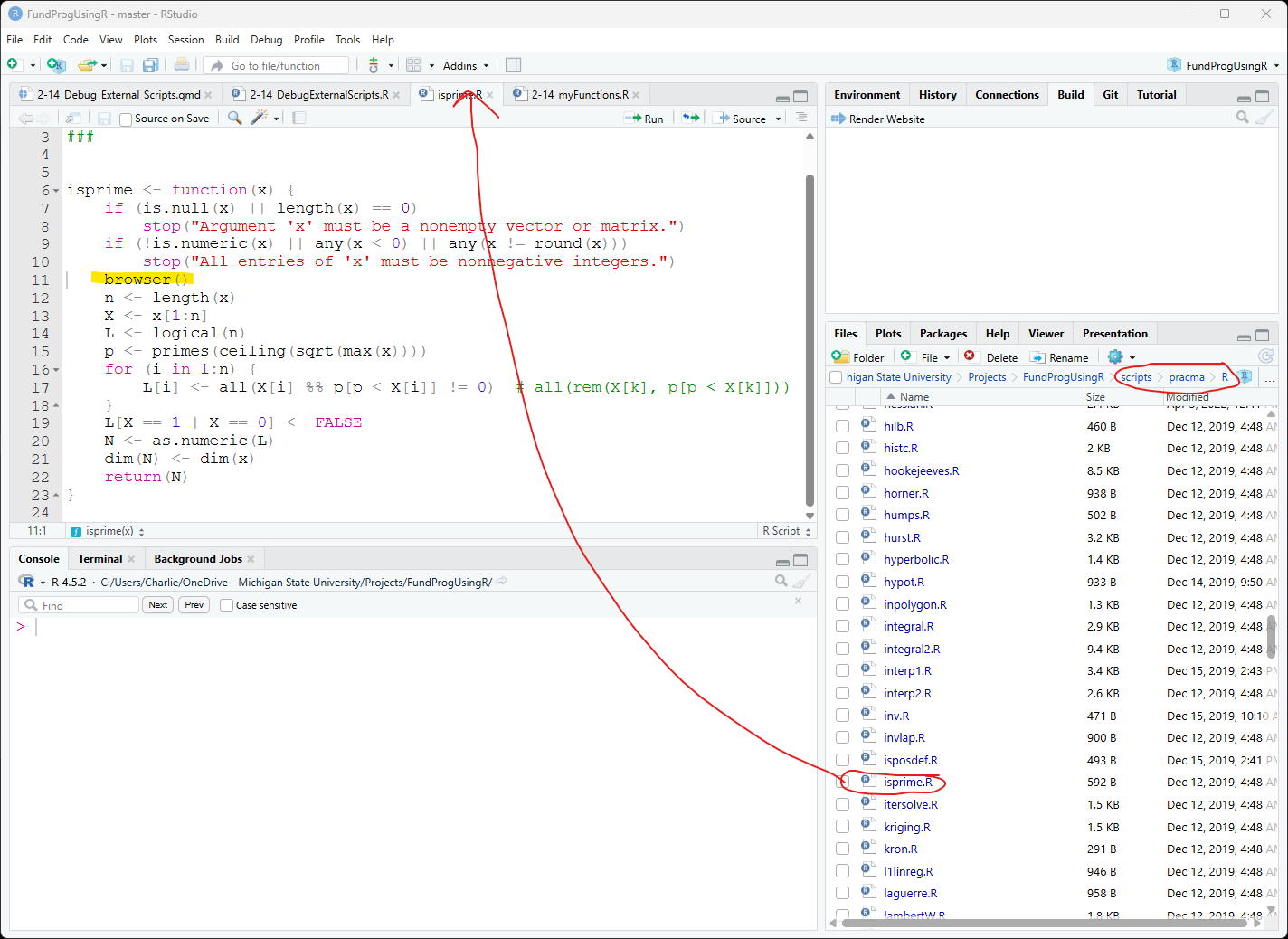Screen dimensions: 1288x939
Task: Click the editor vertical scrollbar
Action: click(810, 339)
